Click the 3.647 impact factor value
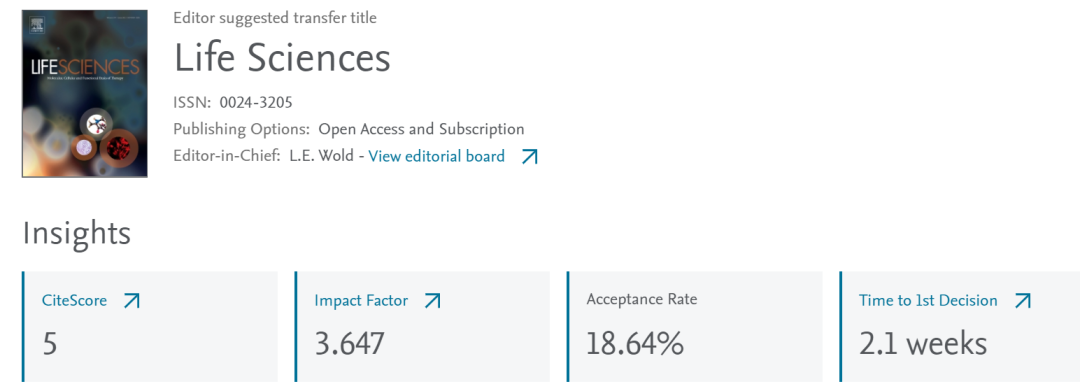Image resolution: width=1080 pixels, height=391 pixels. coord(349,344)
